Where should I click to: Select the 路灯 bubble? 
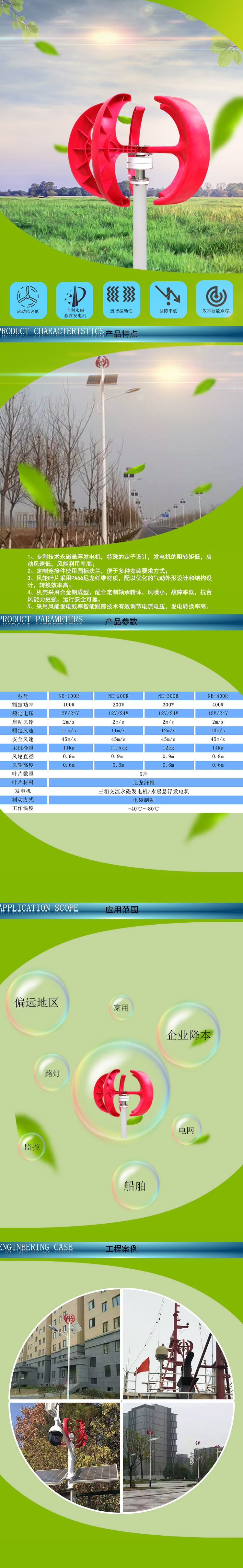point(52,1073)
